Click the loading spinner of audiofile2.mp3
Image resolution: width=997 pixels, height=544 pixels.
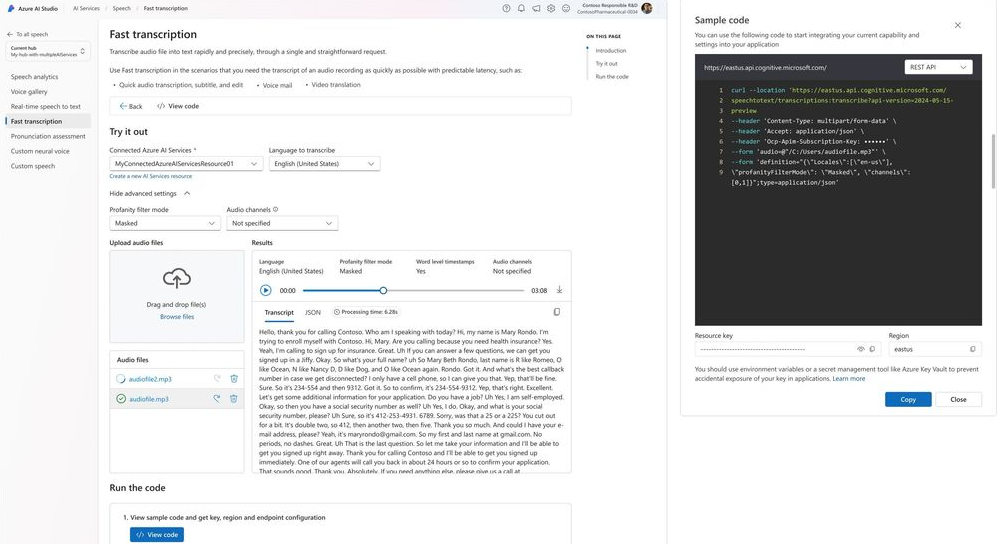coord(121,379)
